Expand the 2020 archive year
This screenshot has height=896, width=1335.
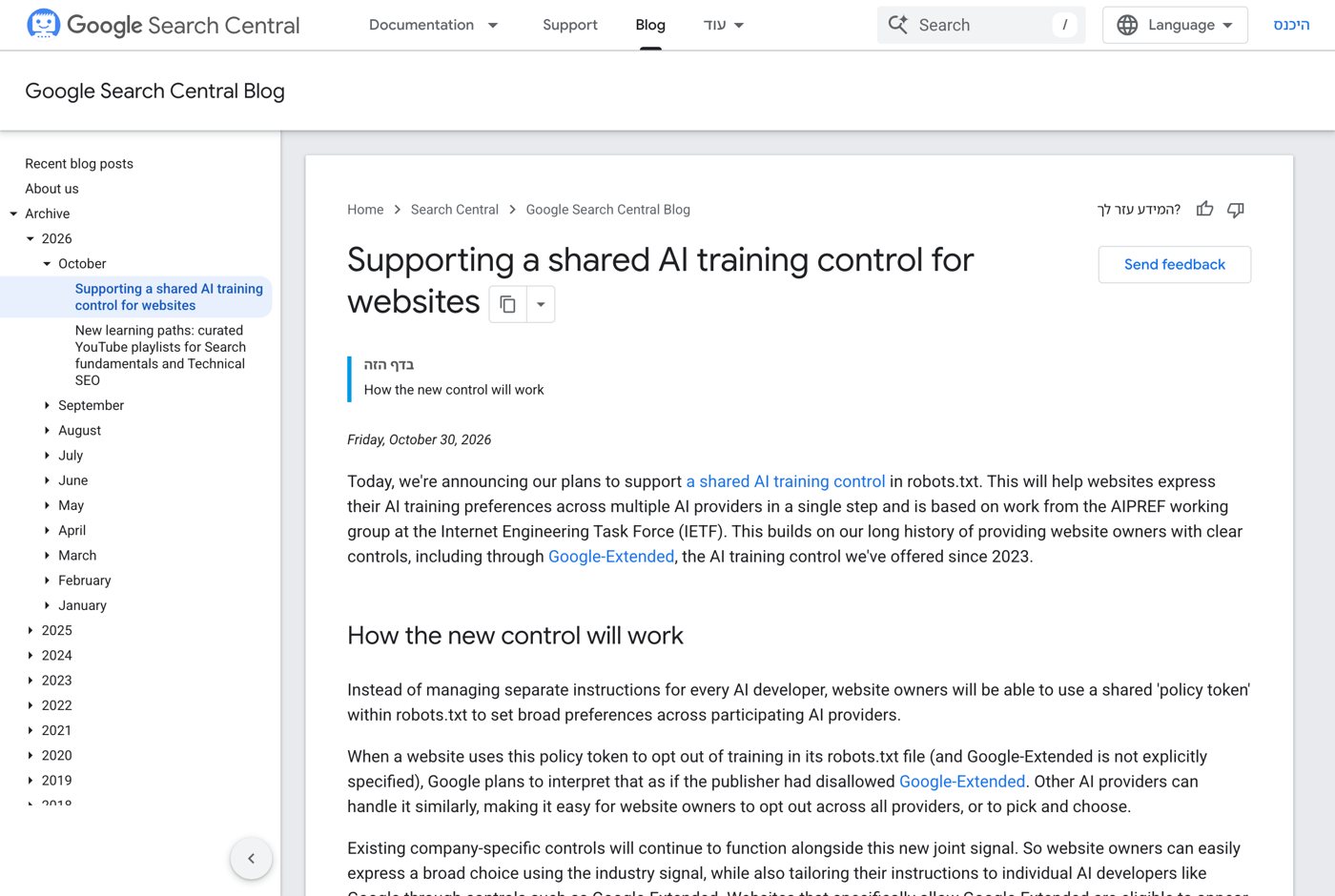click(x=31, y=755)
